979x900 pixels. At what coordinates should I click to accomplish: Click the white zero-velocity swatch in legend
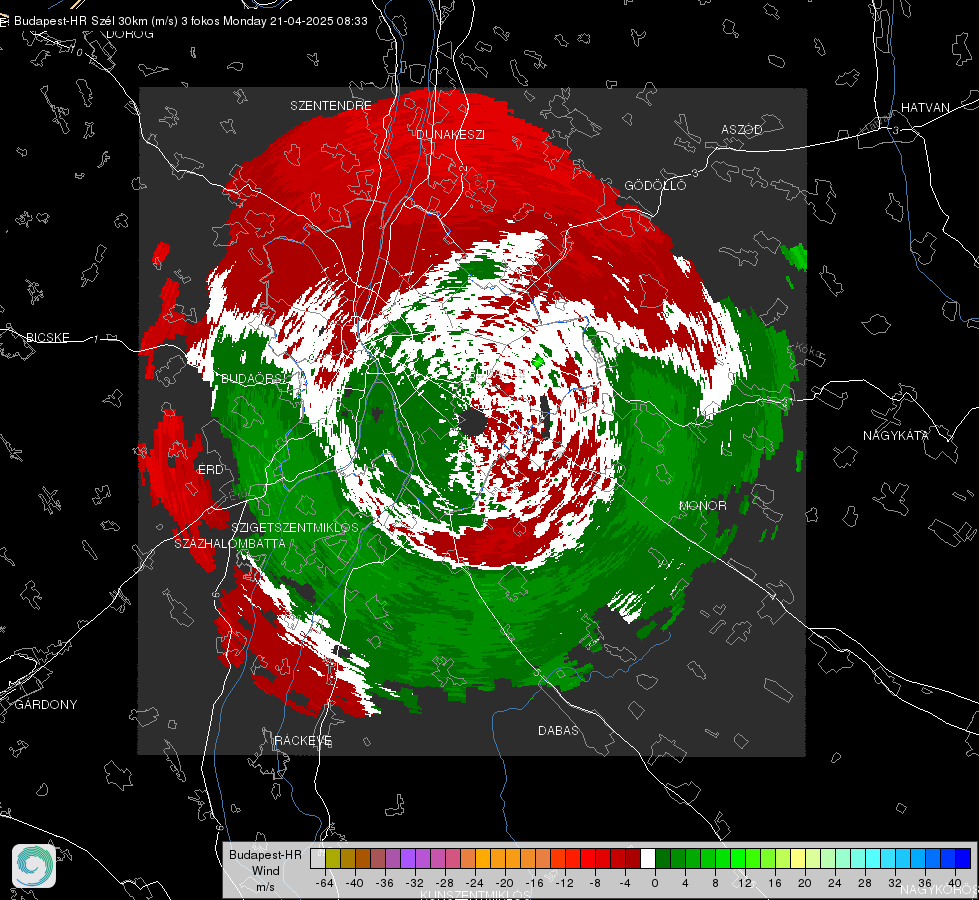coord(648,859)
